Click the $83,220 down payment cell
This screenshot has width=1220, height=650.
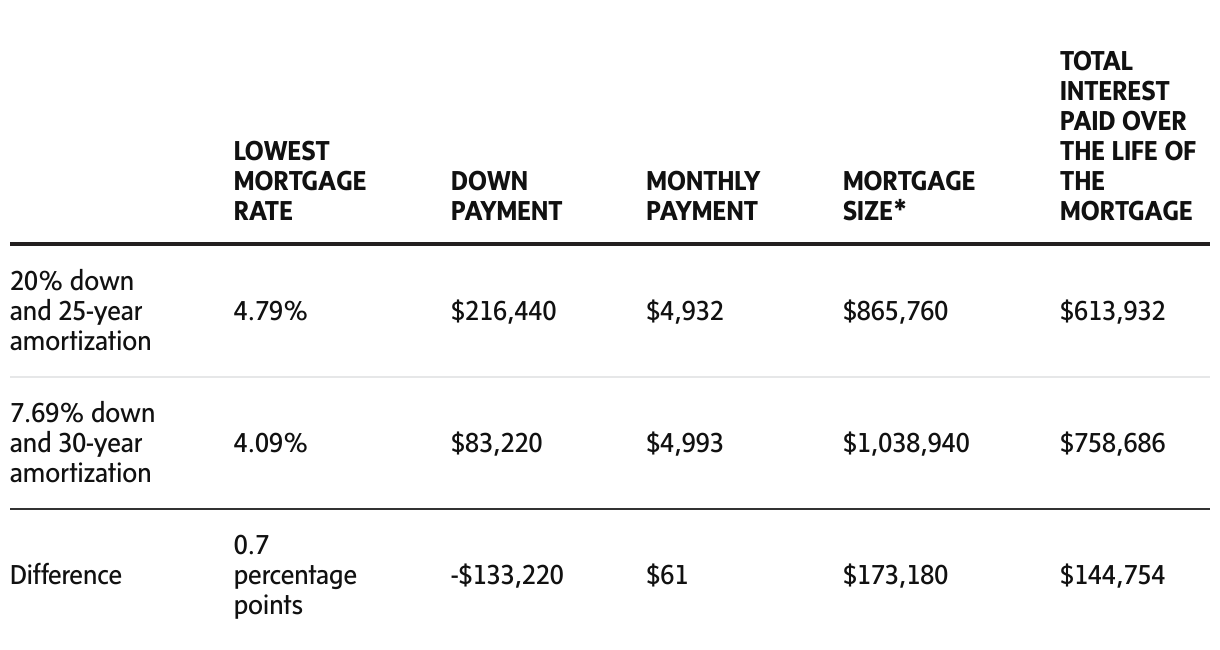click(x=496, y=443)
